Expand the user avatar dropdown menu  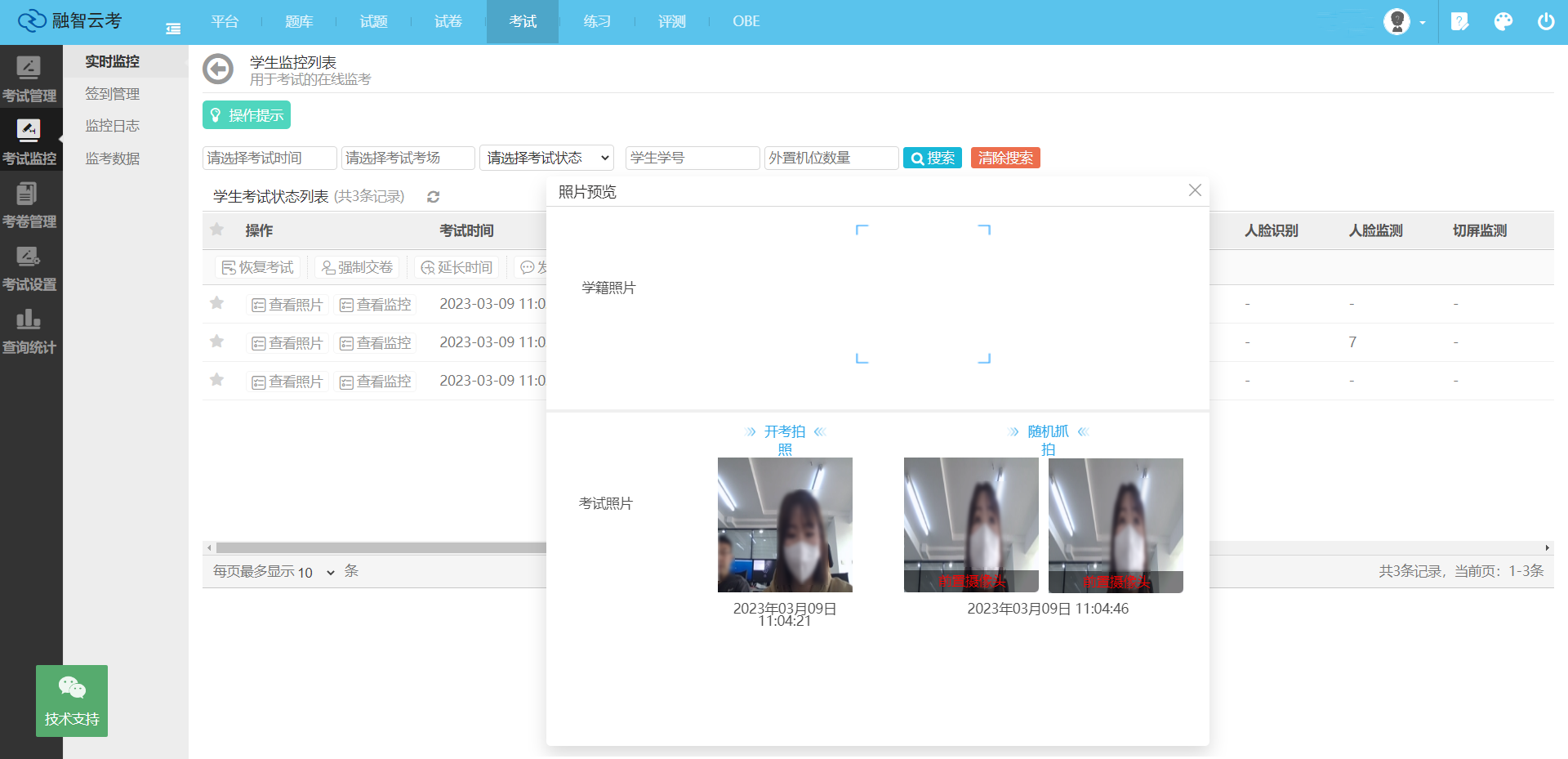(1399, 22)
